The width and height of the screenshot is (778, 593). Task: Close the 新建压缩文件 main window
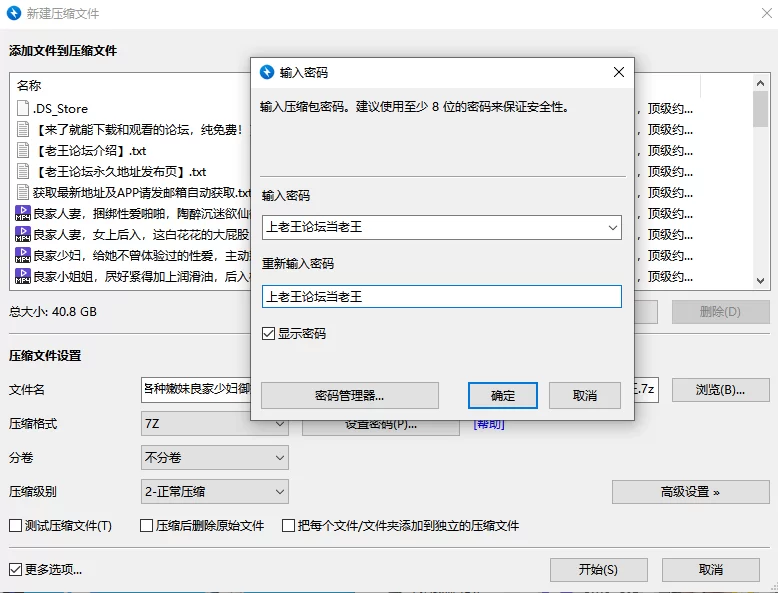767,13
